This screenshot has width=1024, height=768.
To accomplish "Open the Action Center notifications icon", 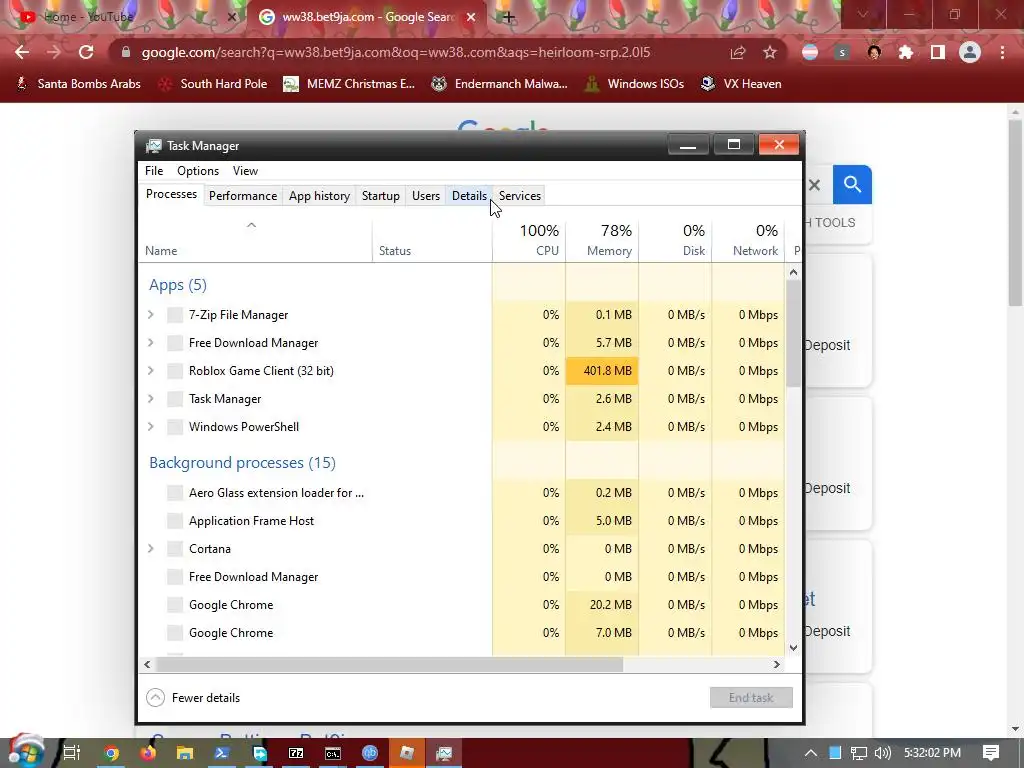I will pos(991,753).
